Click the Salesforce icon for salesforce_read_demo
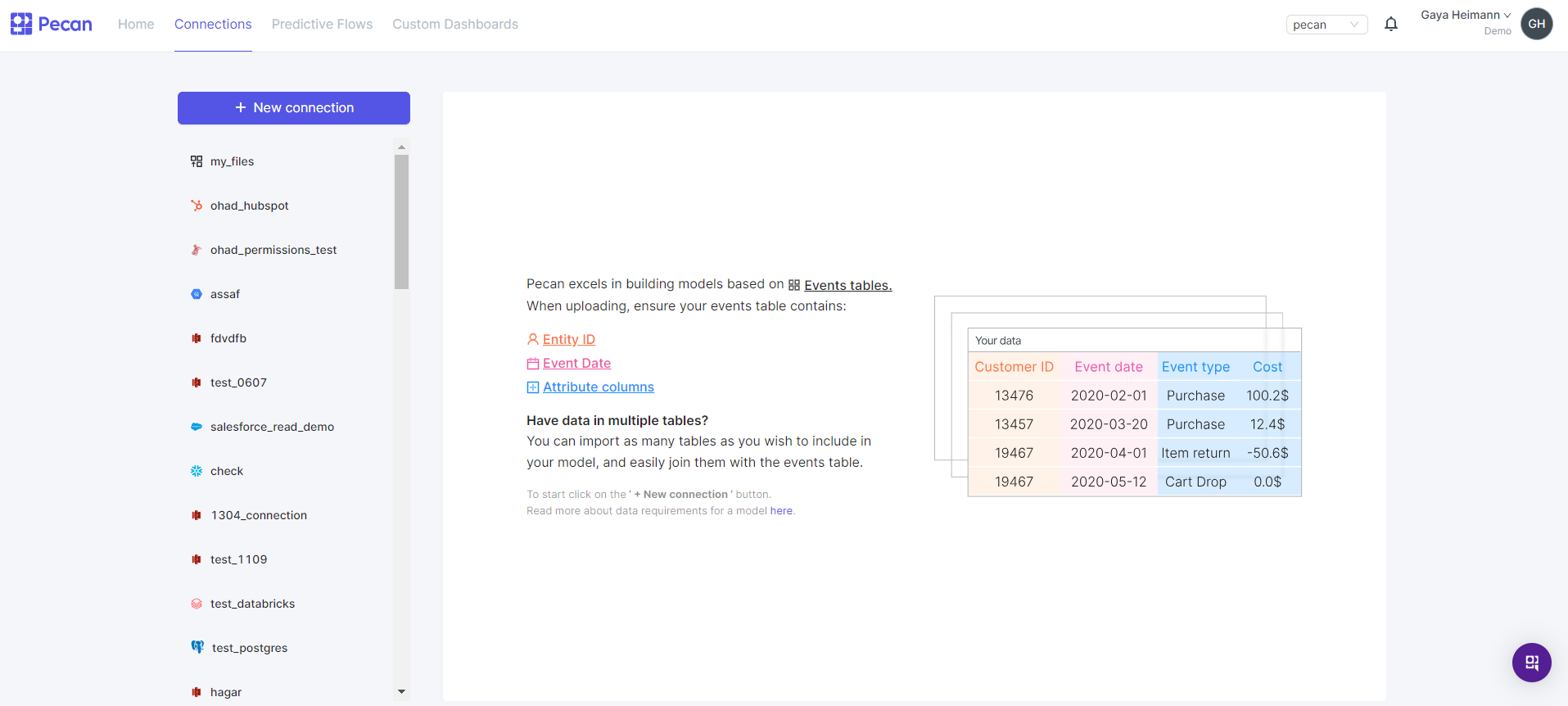This screenshot has height=706, width=1568. 197,427
